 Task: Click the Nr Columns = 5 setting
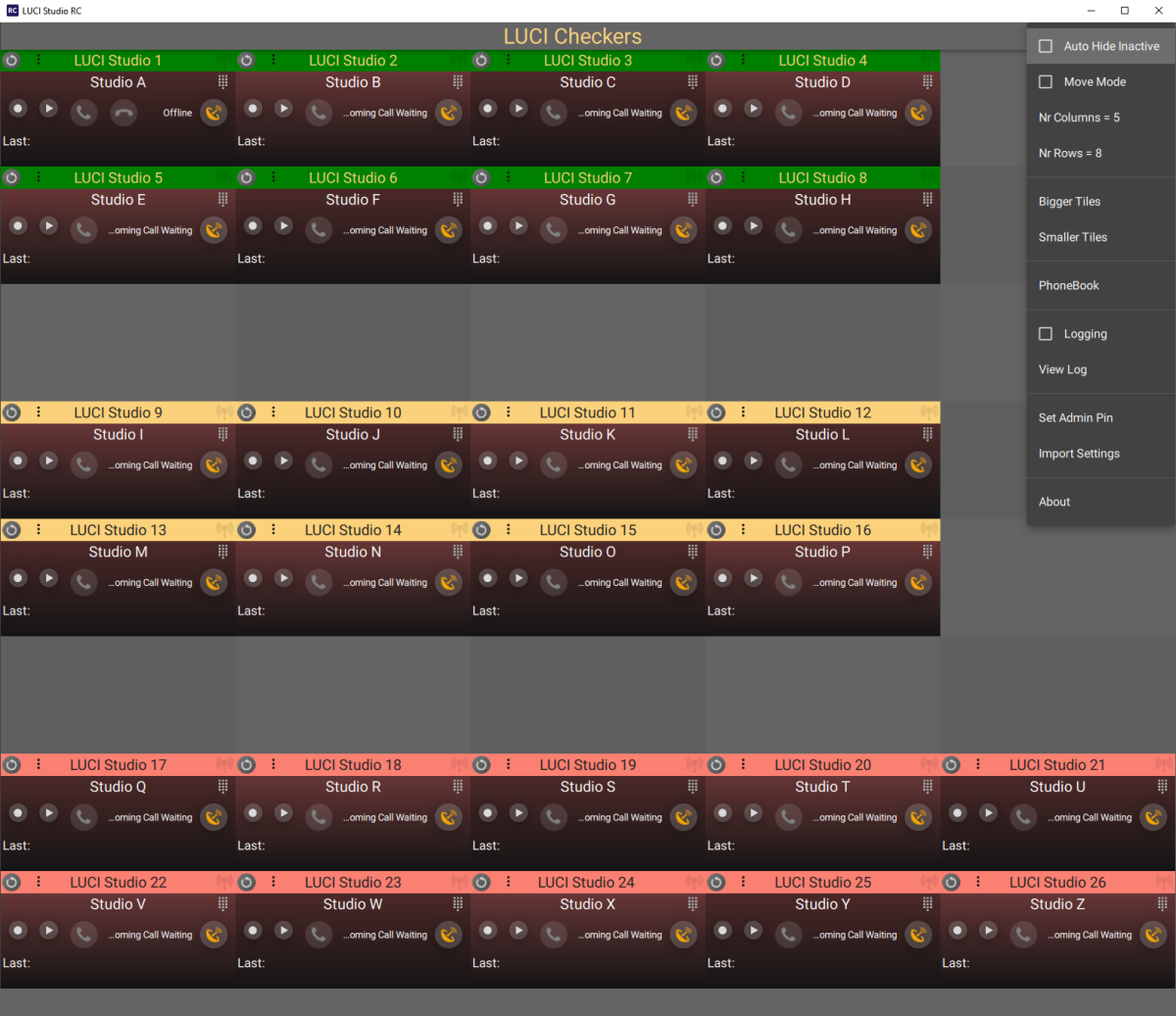tap(1079, 118)
